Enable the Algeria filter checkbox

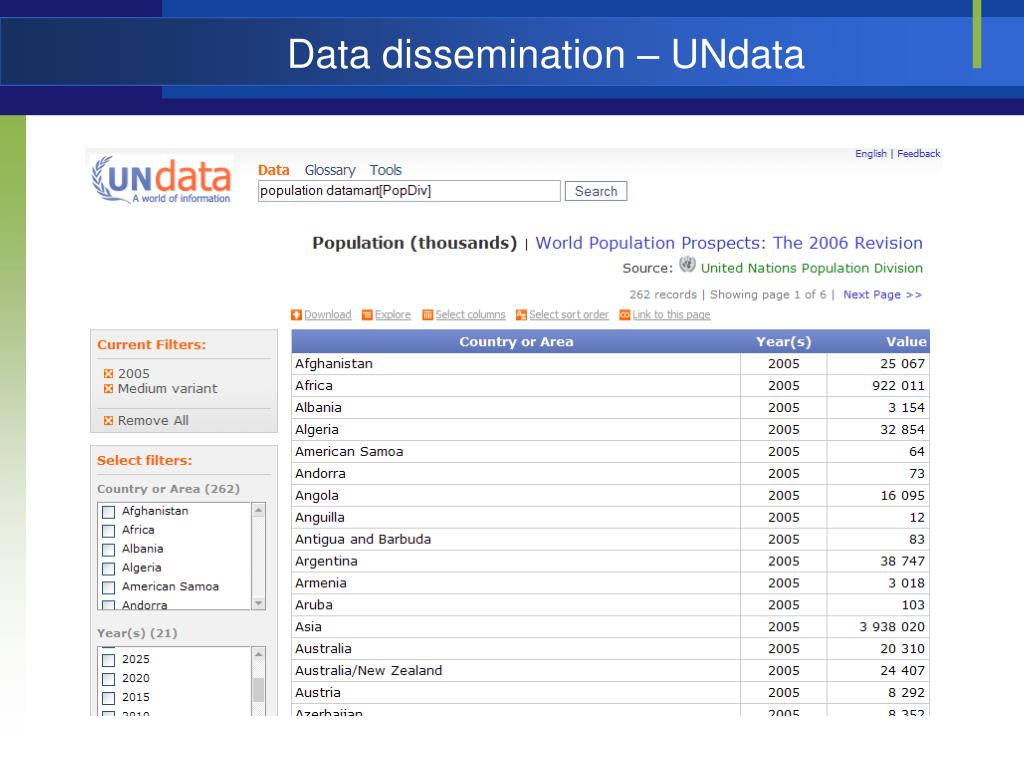(x=109, y=568)
